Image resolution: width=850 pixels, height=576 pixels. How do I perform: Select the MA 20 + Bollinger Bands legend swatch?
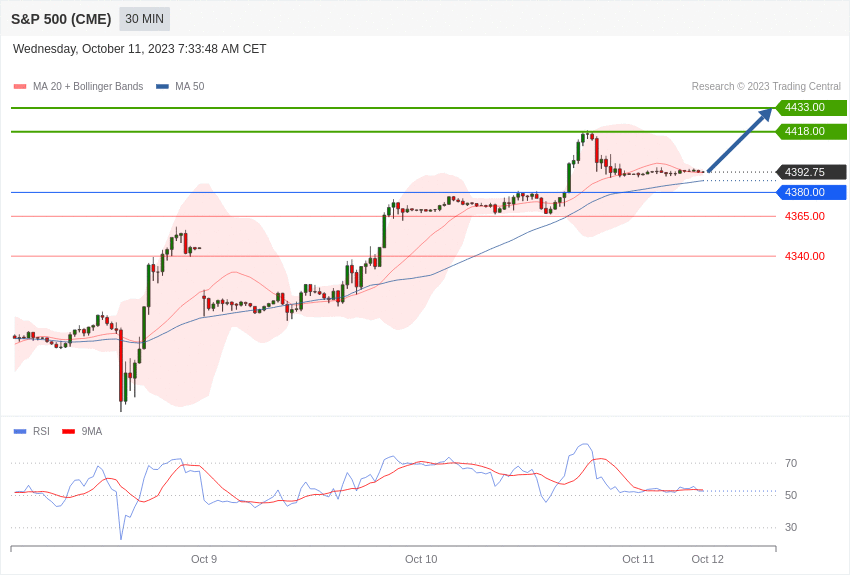(x=20, y=87)
